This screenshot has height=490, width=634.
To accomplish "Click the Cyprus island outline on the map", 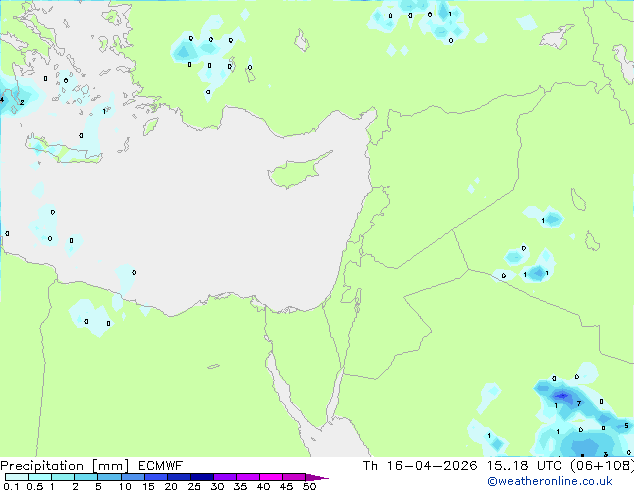I will [x=300, y=171].
